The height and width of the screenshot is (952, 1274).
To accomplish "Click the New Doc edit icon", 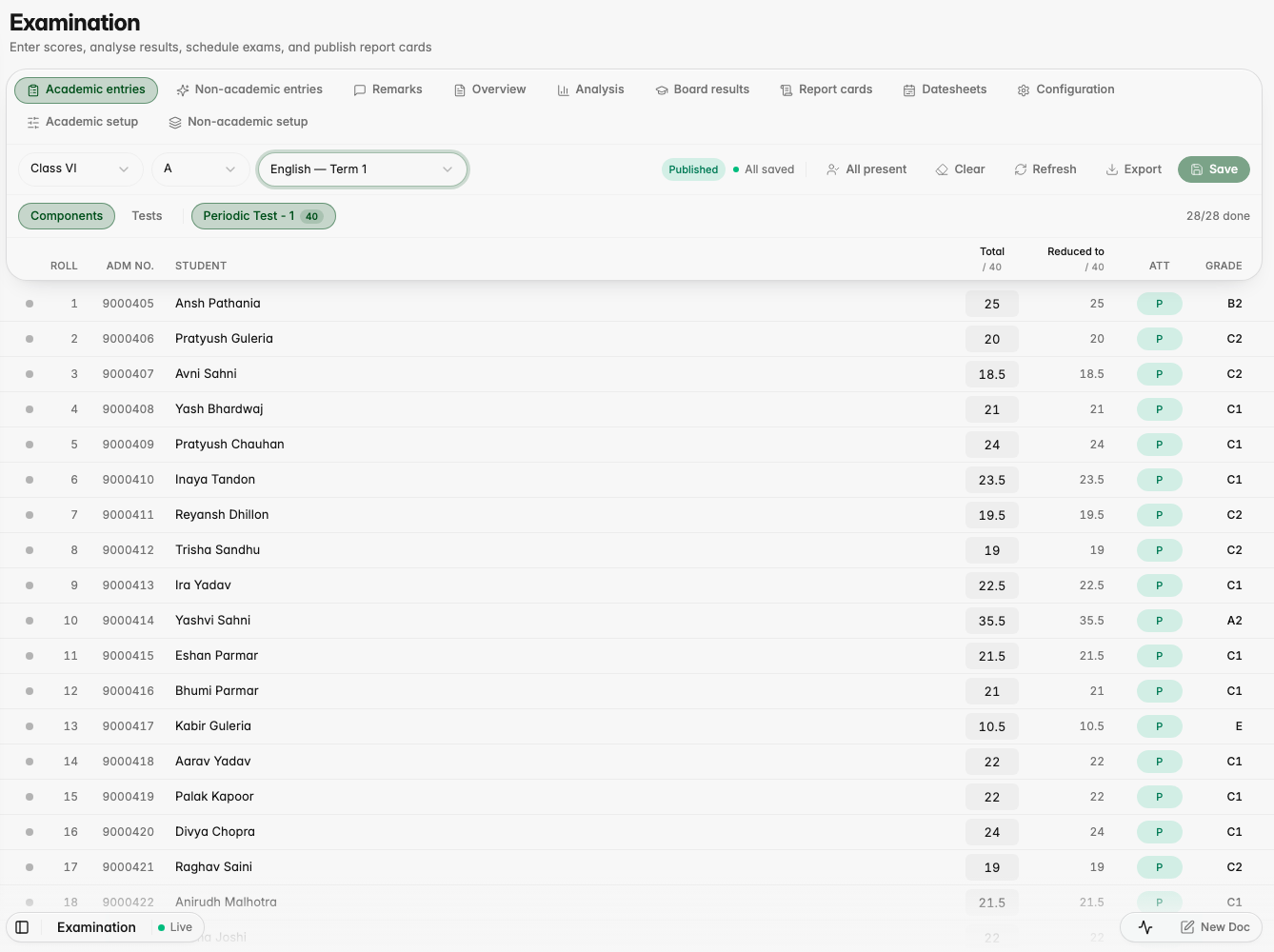I will tap(1187, 927).
